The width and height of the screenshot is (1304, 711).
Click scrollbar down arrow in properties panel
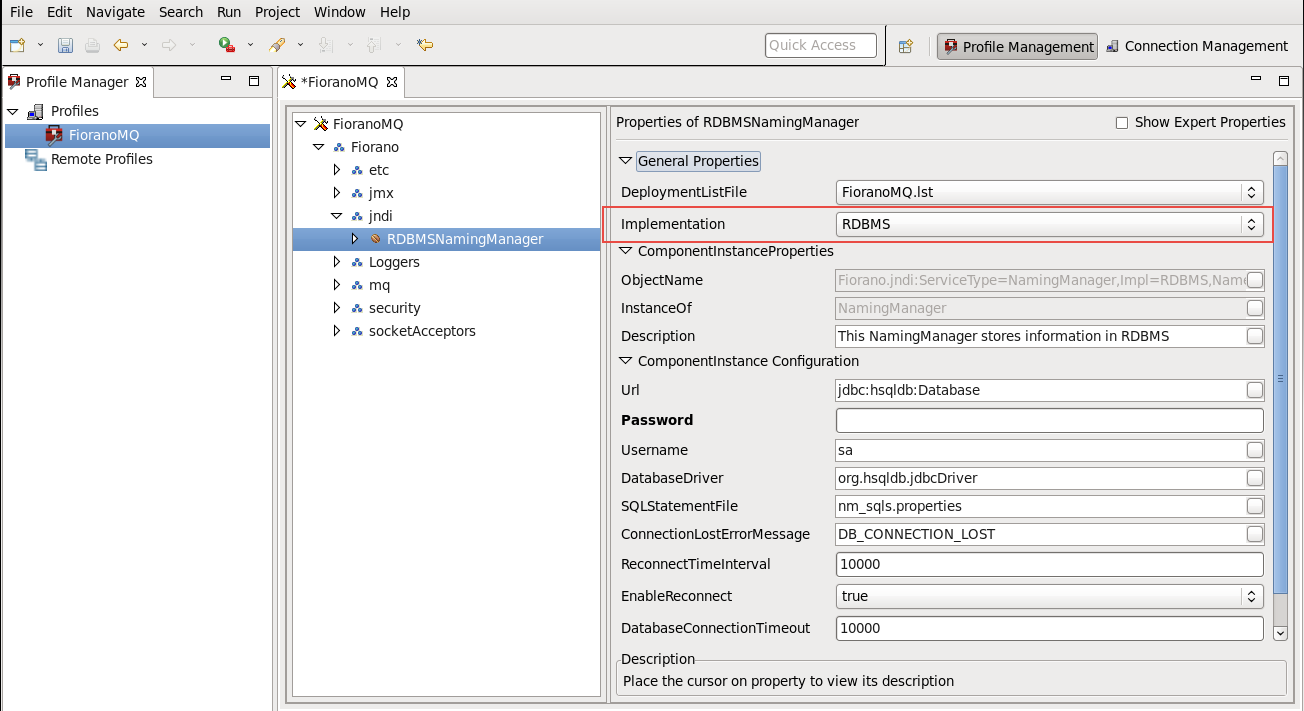click(x=1280, y=633)
